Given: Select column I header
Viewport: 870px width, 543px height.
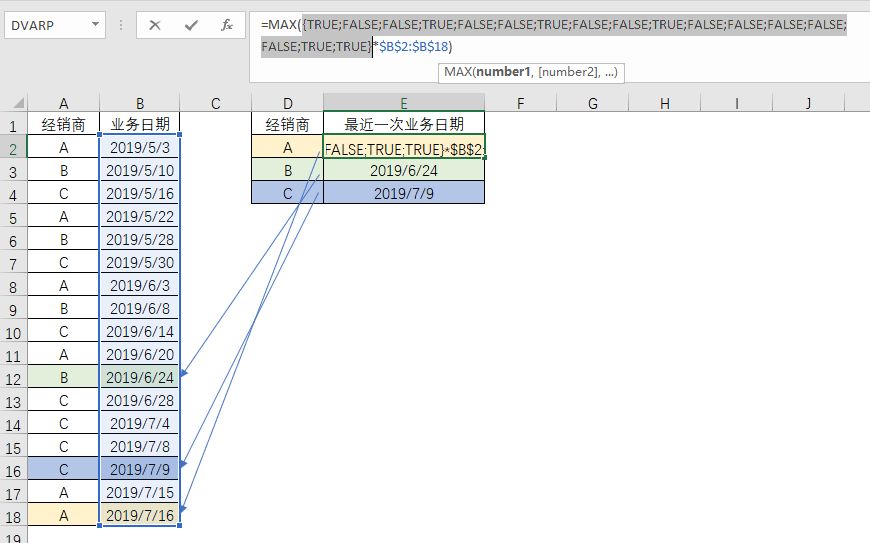Looking at the screenshot, I should (x=736, y=103).
